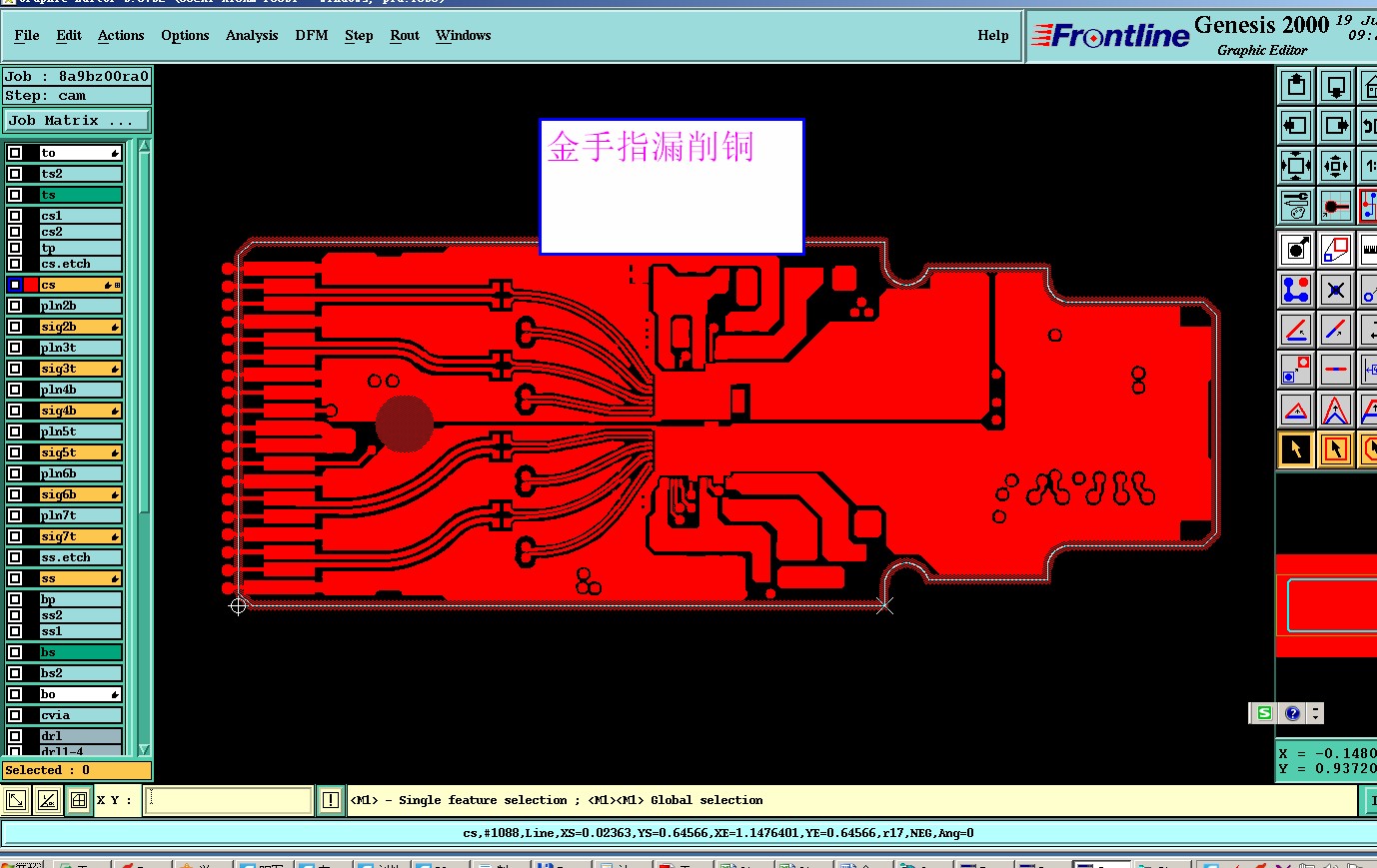Toggle display of the 'cvia' layer

pos(15,715)
